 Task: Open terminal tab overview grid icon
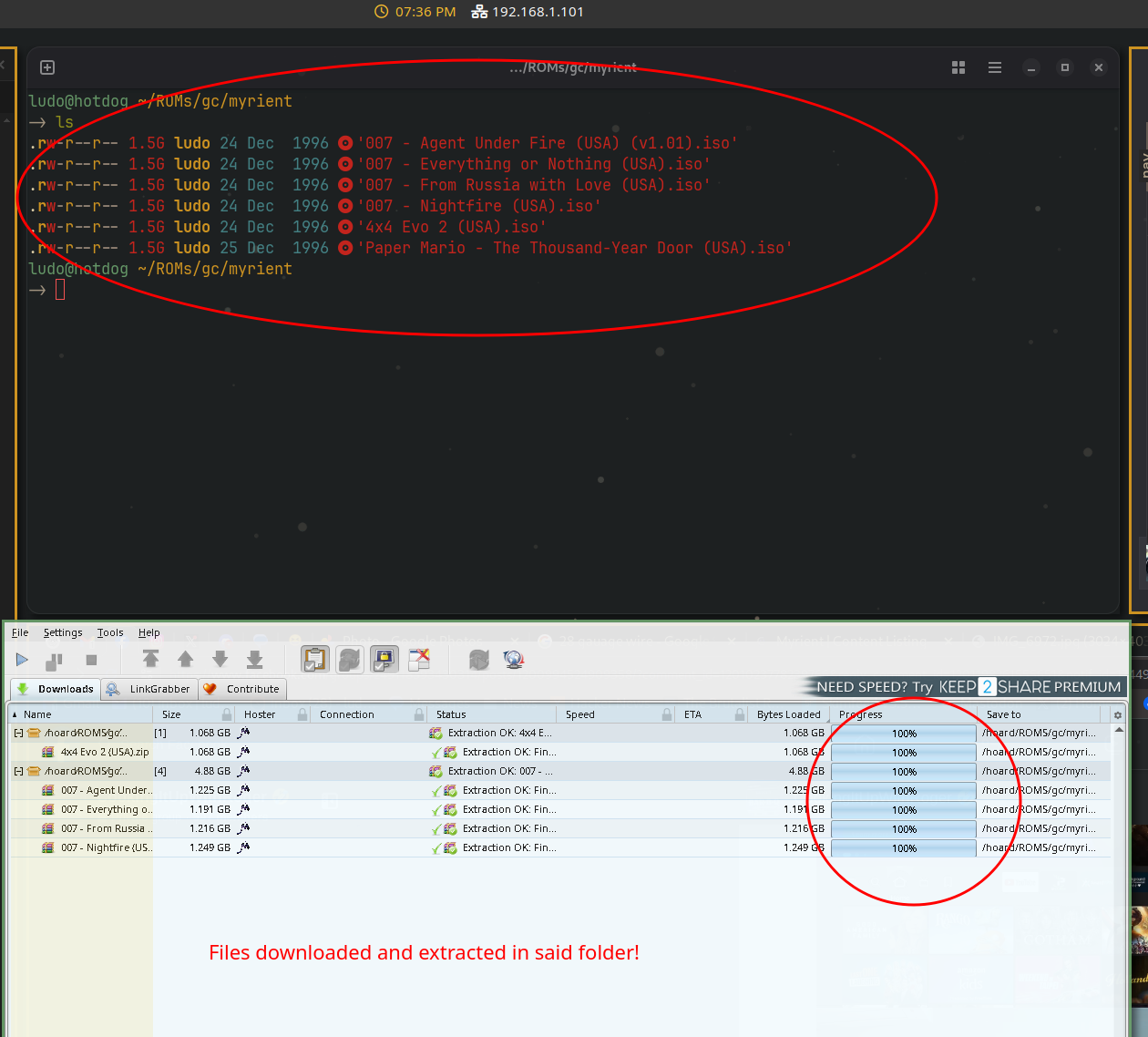958,67
